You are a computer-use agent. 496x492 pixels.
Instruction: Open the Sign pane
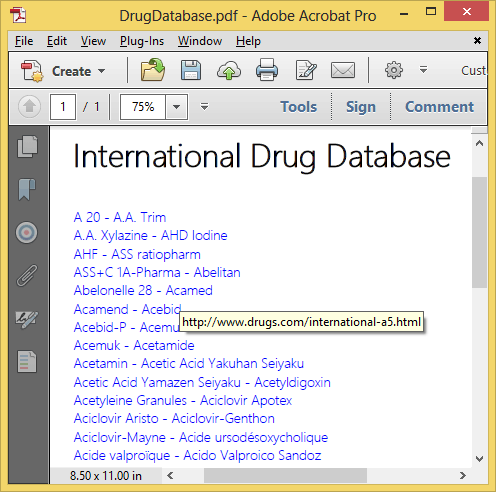(361, 107)
